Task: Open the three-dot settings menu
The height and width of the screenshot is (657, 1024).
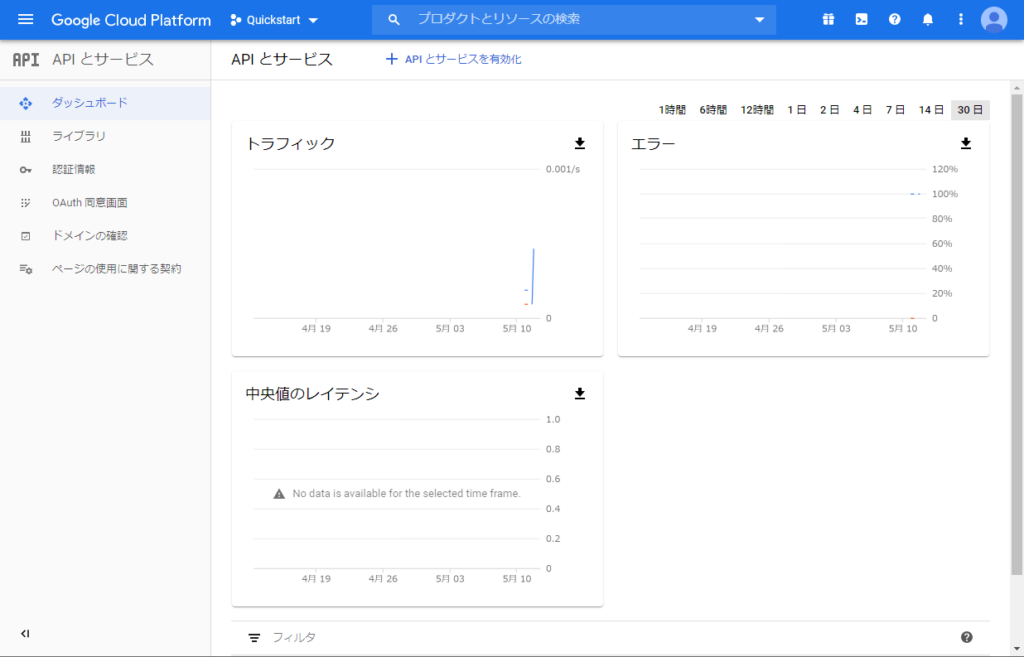Action: click(960, 20)
